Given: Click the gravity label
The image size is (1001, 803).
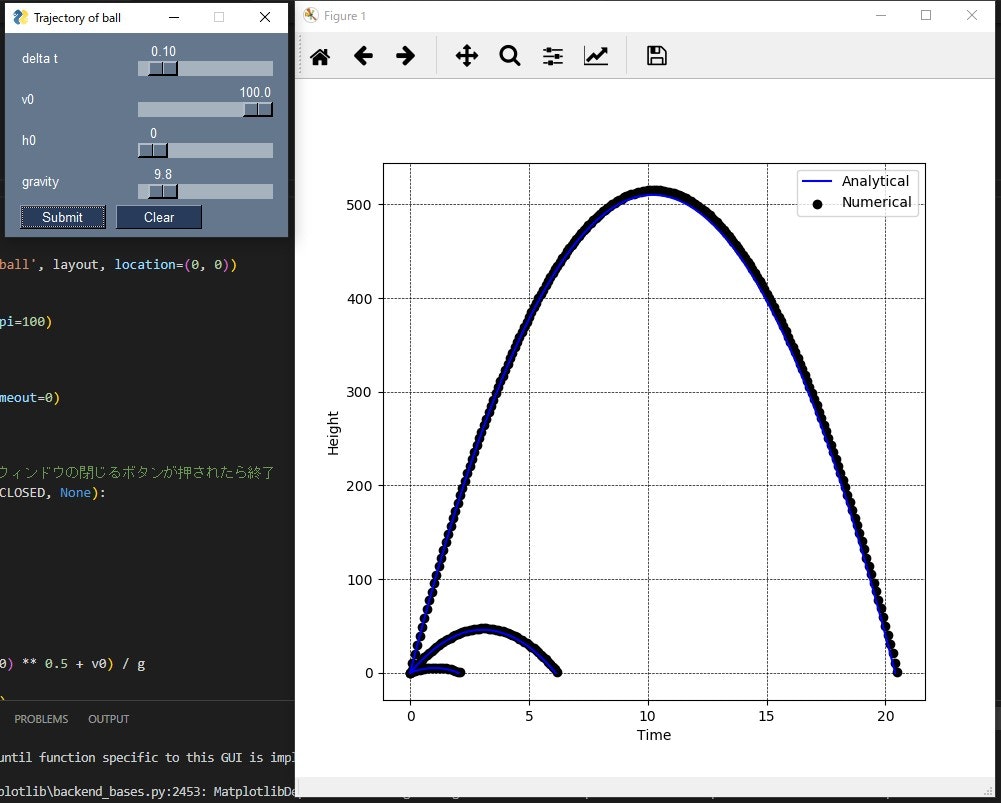Looking at the screenshot, I should point(40,182).
